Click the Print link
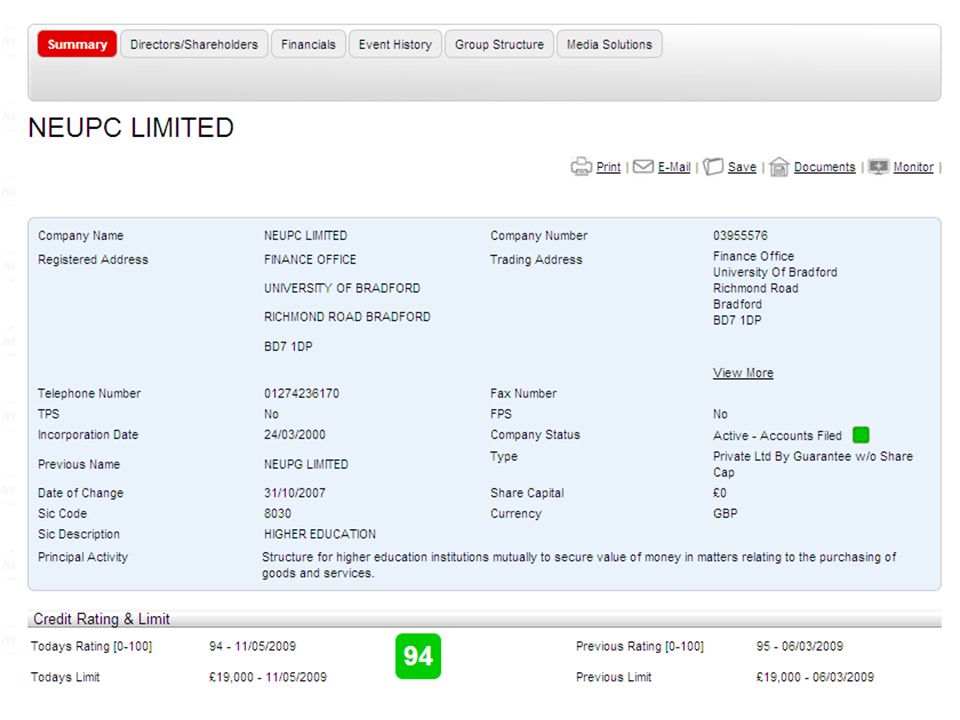This screenshot has width=960, height=720. (609, 167)
